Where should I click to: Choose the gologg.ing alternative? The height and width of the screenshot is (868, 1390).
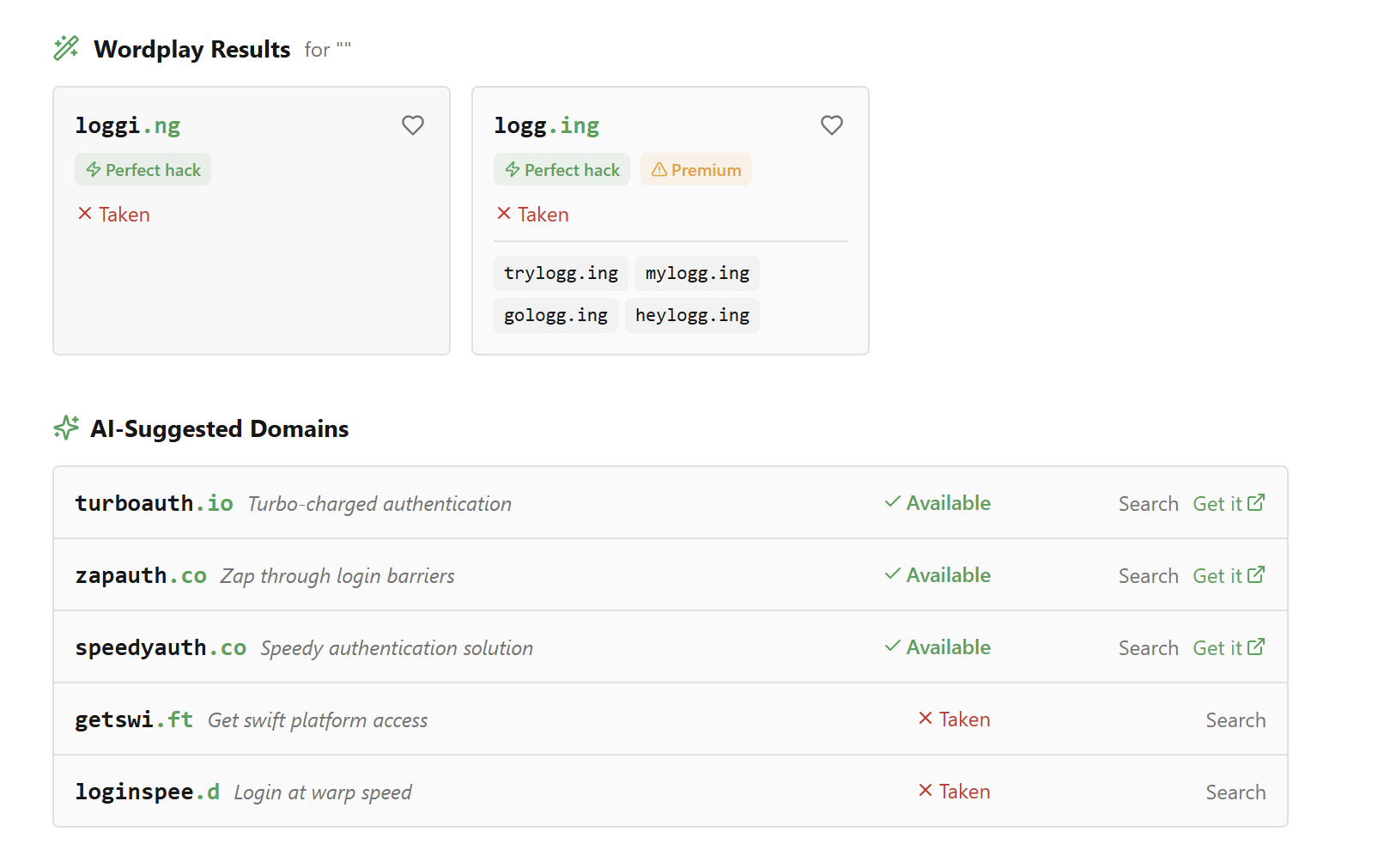pos(555,316)
